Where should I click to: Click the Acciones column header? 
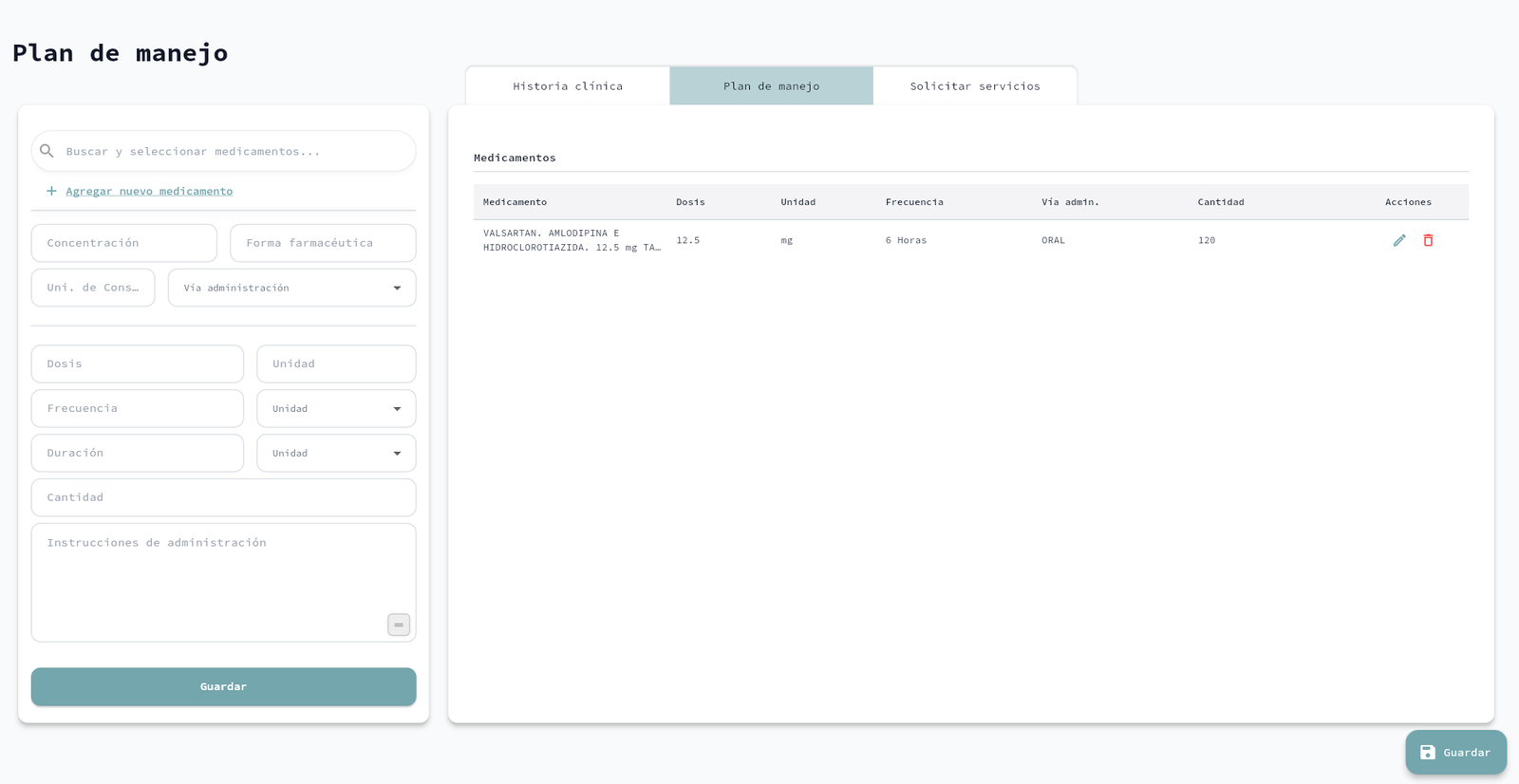point(1408,202)
